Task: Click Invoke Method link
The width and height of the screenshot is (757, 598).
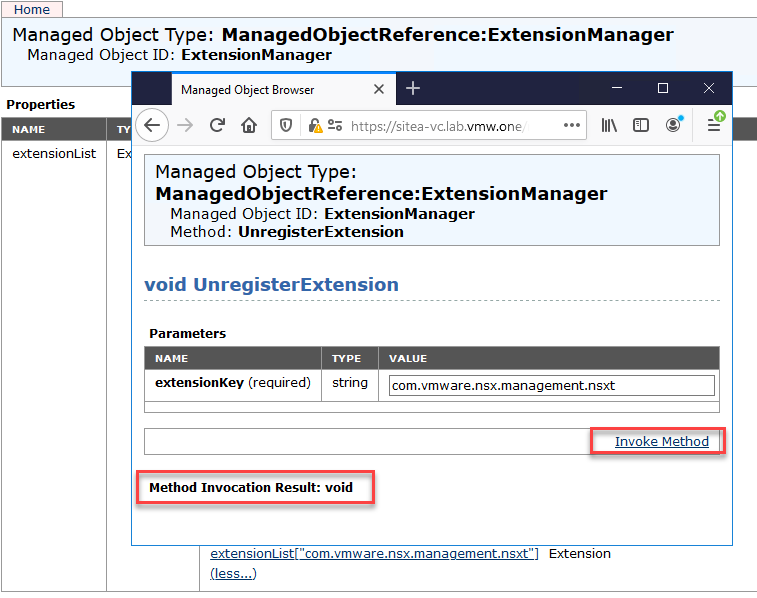Action: point(661,442)
